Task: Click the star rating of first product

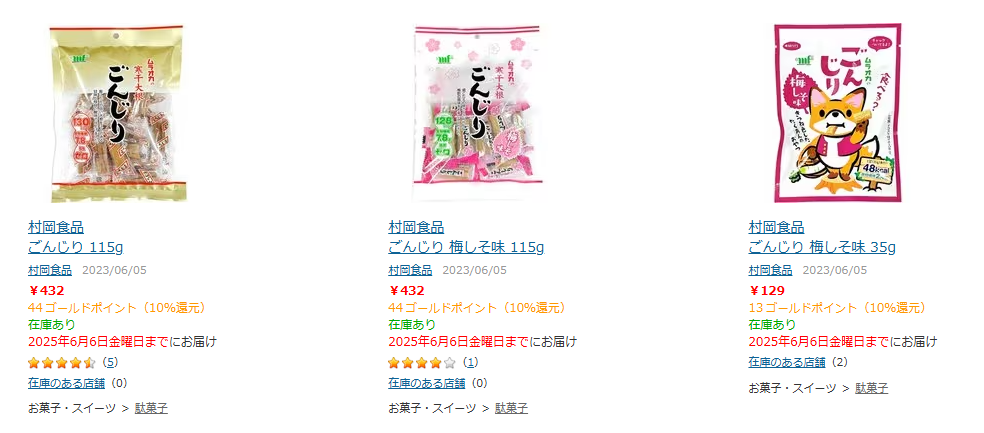Action: point(62,363)
